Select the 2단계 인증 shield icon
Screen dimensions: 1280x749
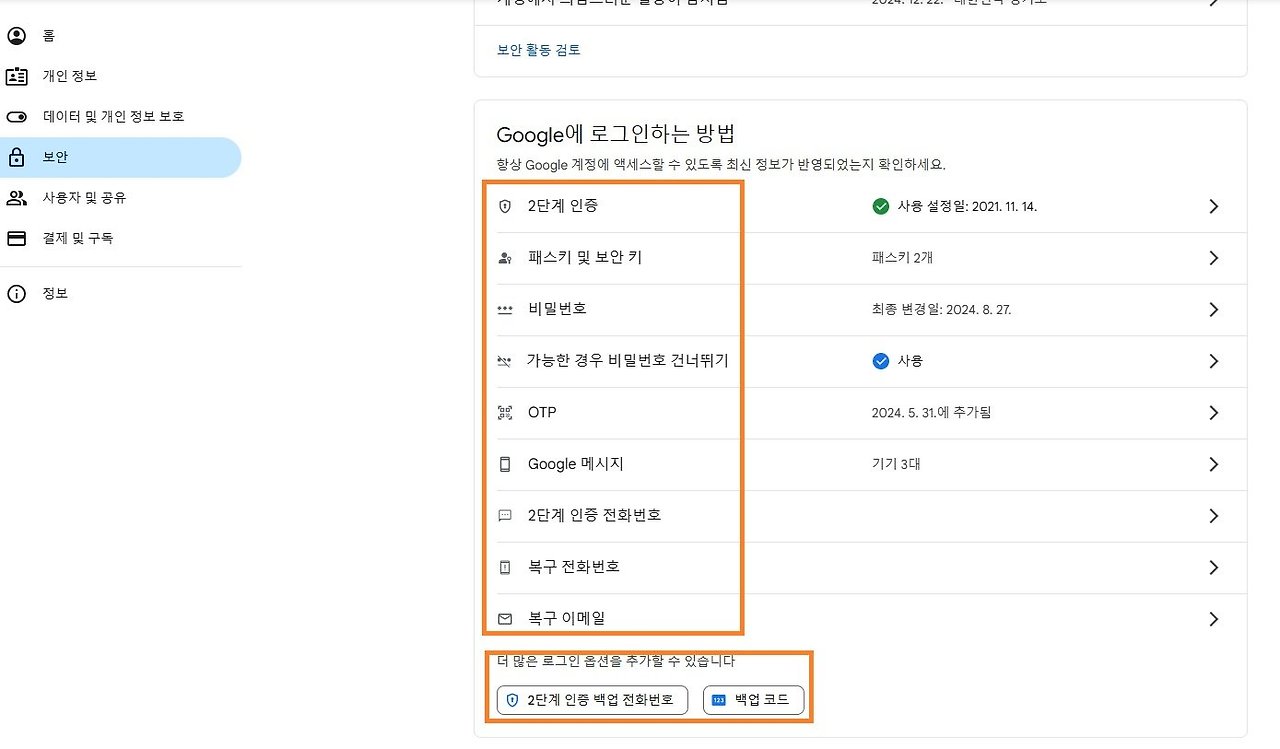[505, 207]
